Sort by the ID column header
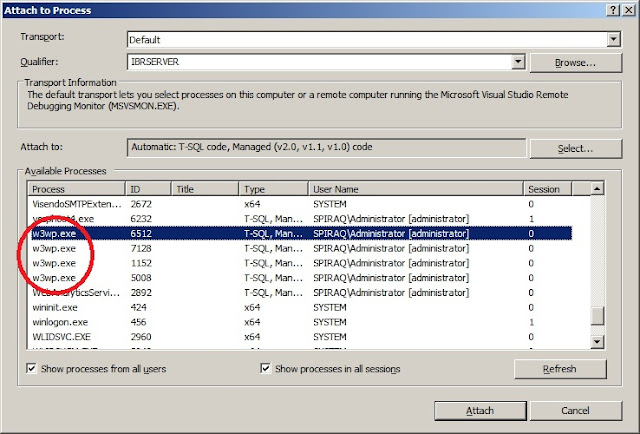640x434 pixels. [148, 189]
